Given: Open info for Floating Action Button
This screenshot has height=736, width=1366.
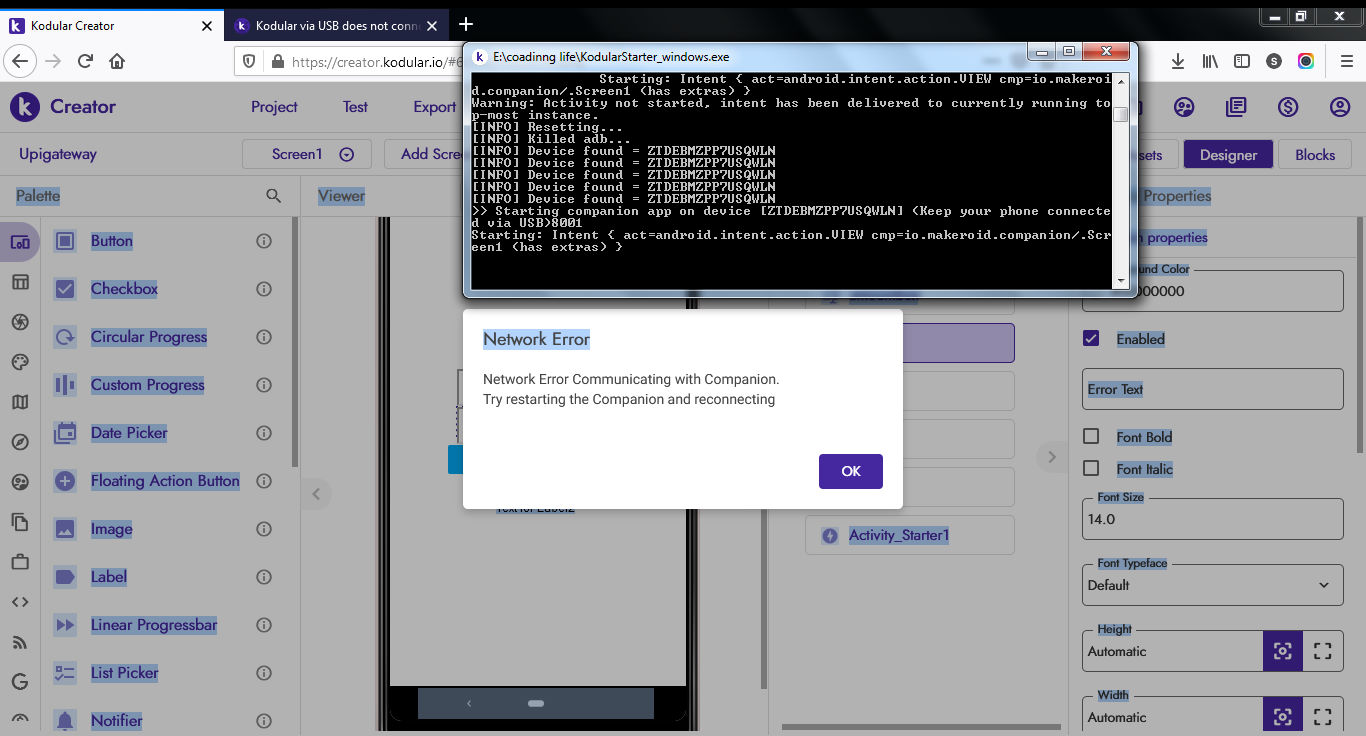Looking at the screenshot, I should (x=264, y=481).
